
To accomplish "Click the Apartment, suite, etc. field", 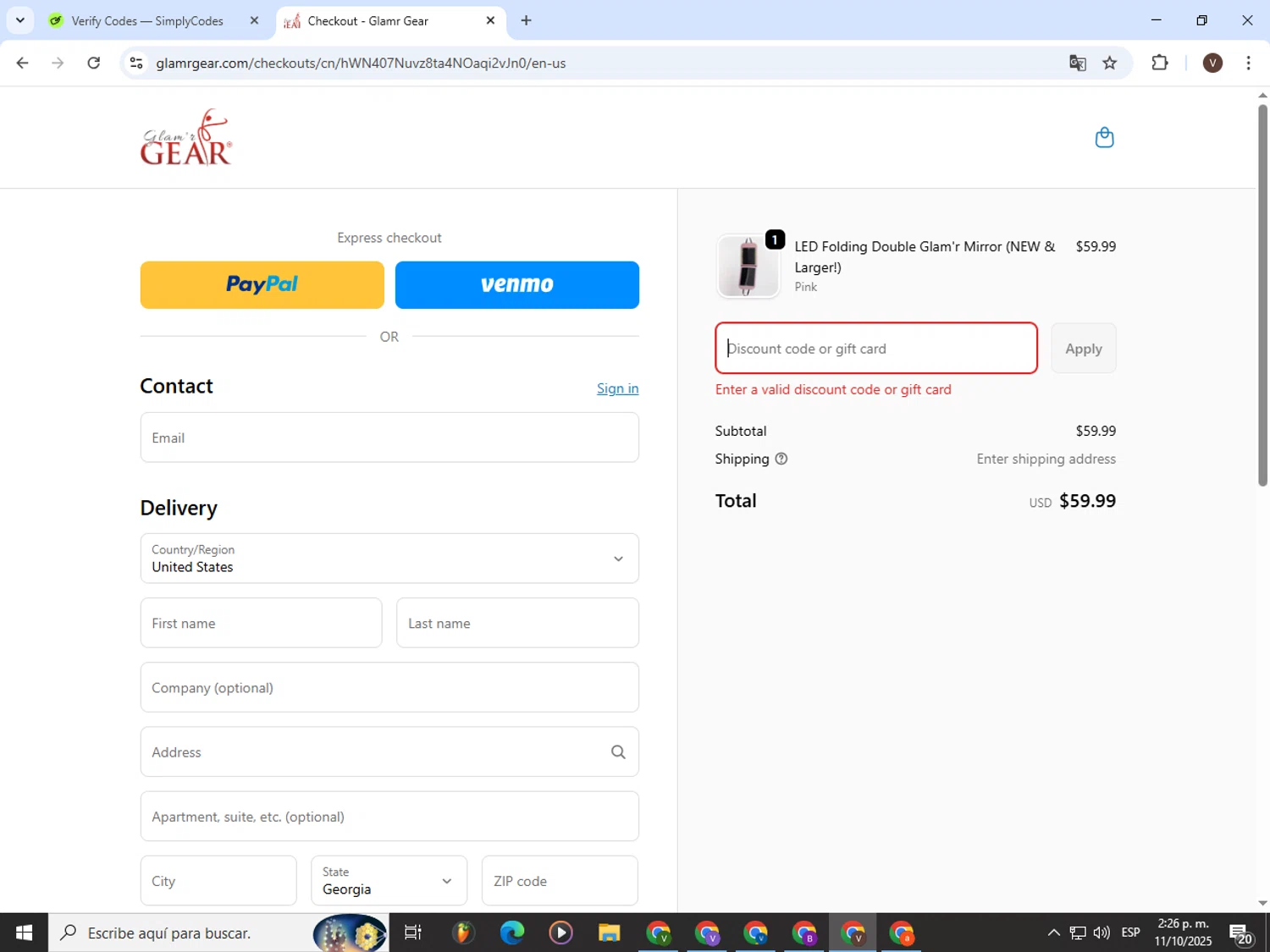I will (x=389, y=816).
